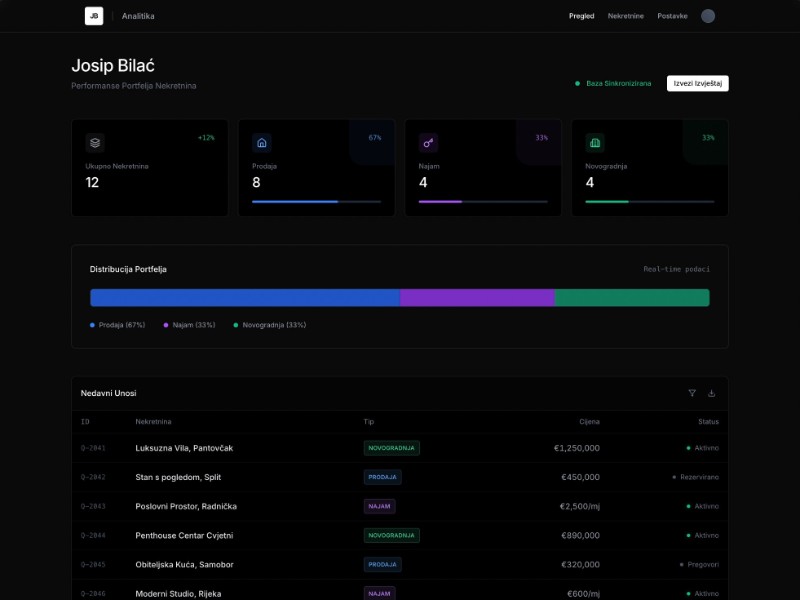The image size is (800, 600).
Task: Click the blue Prodaja segment of distribution bar
Action: pyautogui.click(x=245, y=297)
